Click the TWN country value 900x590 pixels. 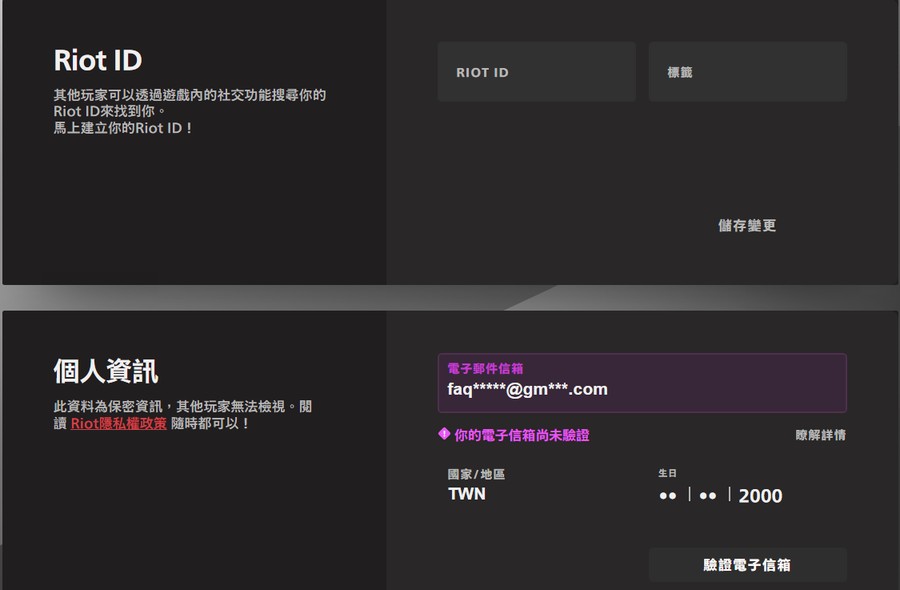467,494
